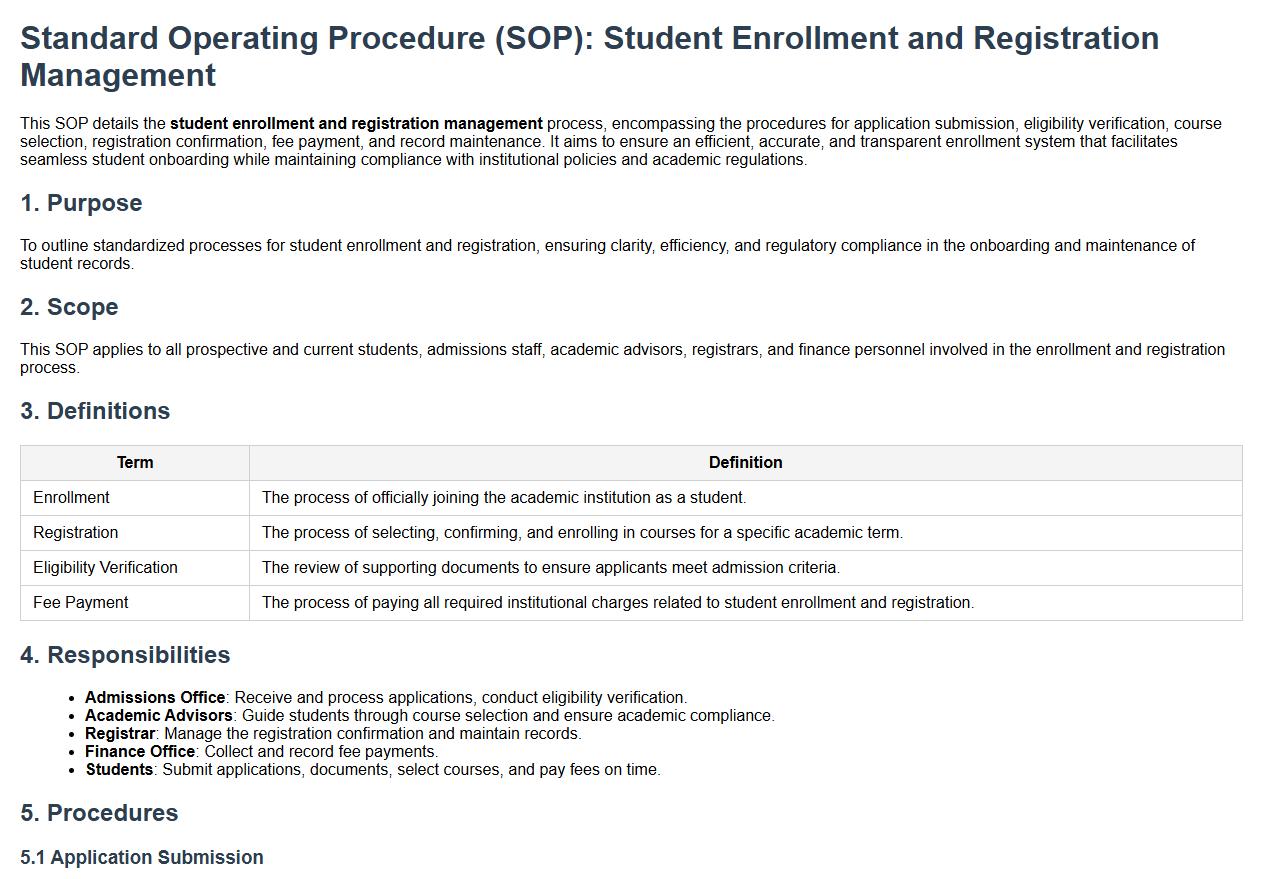Click the Registrar bullet item
1263x879 pixels.
click(x=332, y=733)
